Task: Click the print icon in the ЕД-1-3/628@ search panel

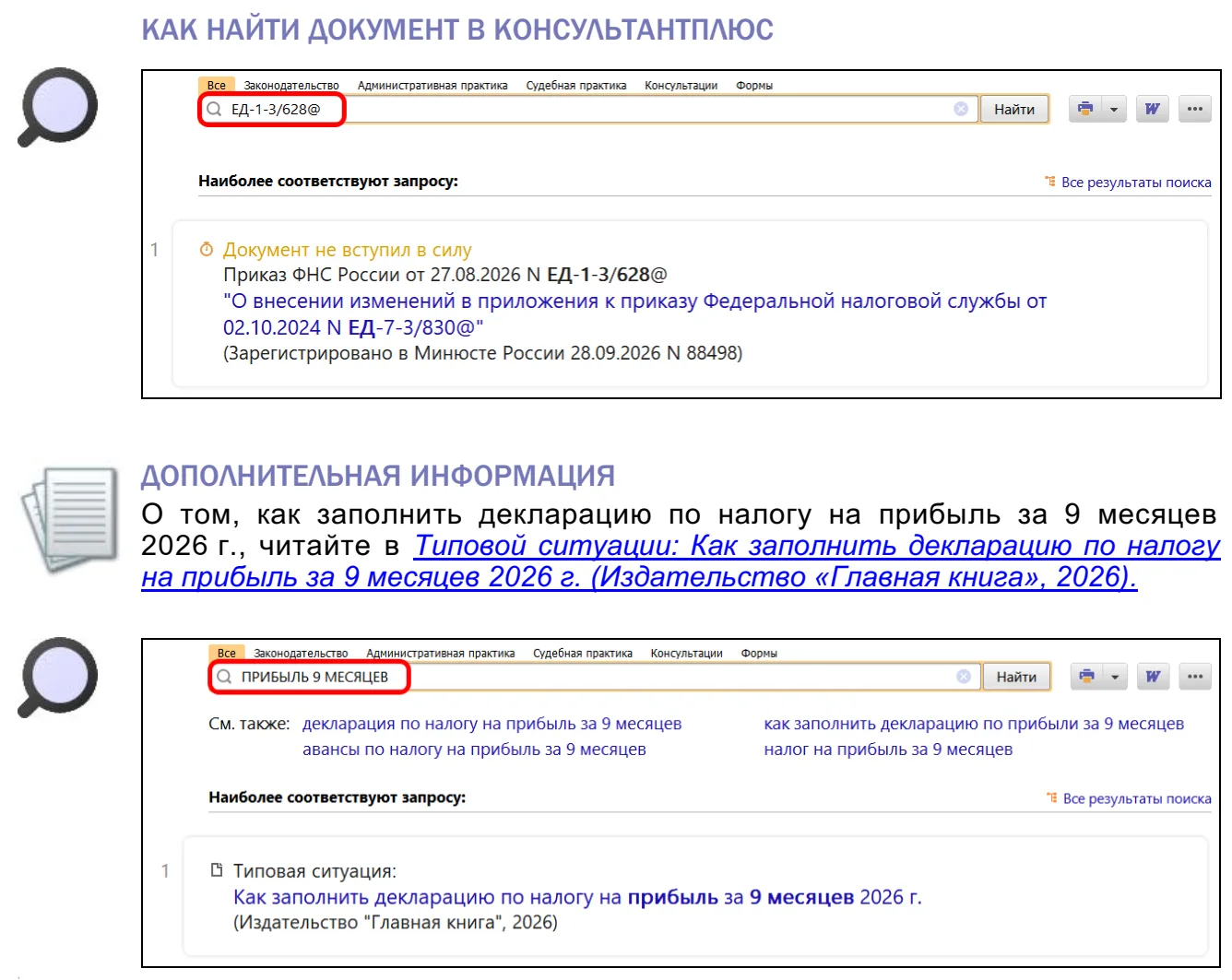Action: [x=1085, y=109]
